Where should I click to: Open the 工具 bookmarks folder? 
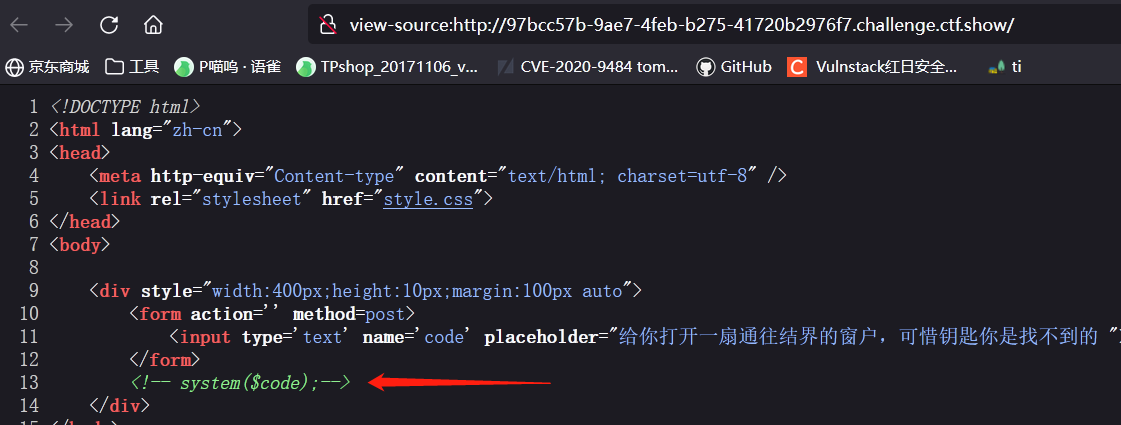132,67
